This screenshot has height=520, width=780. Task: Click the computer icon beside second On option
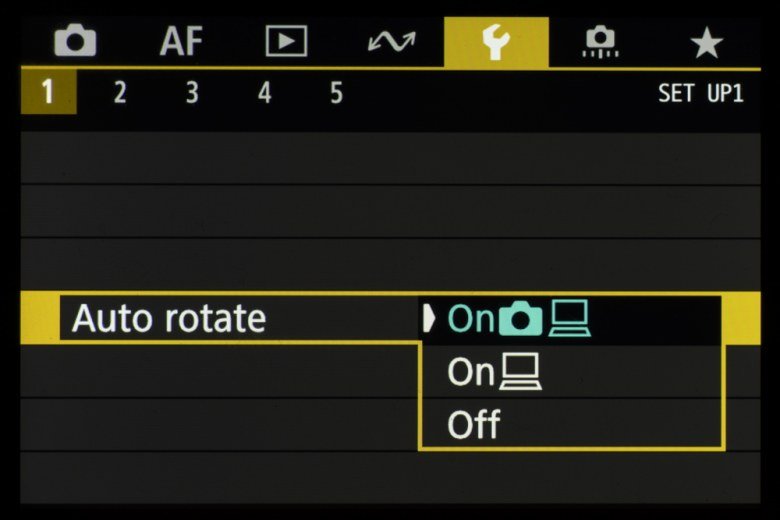523,373
